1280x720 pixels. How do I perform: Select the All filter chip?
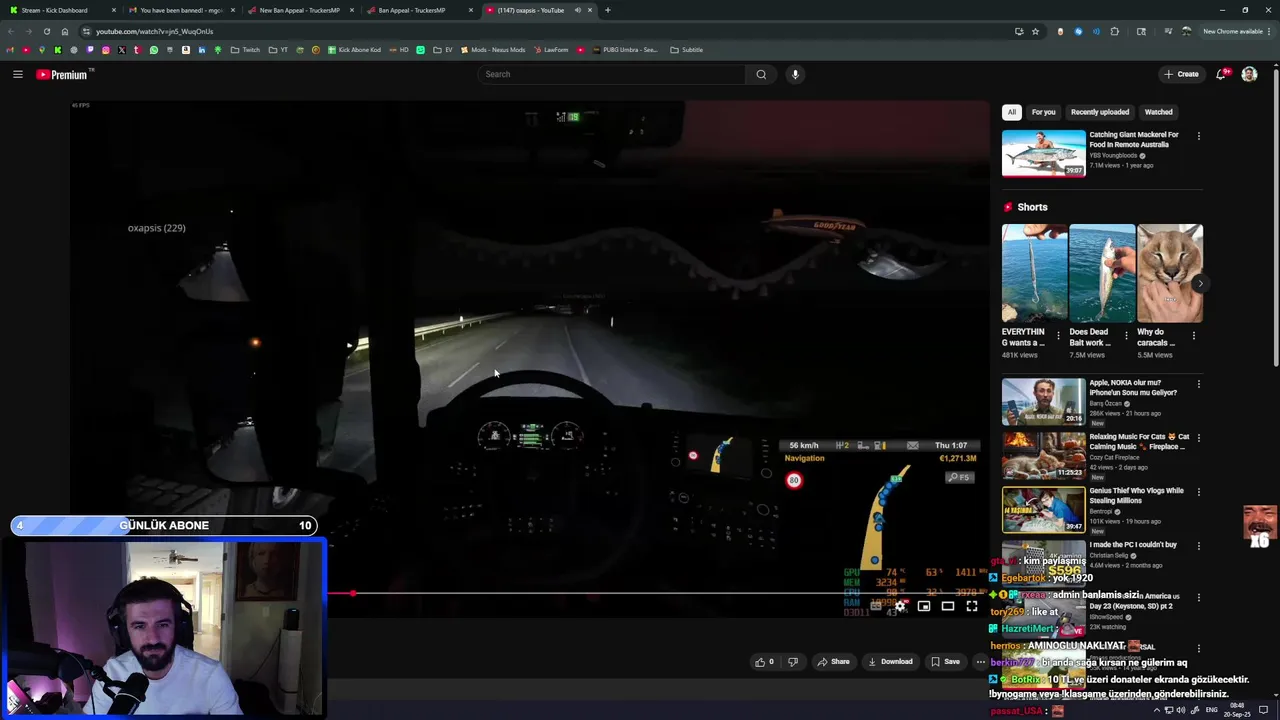(1012, 112)
